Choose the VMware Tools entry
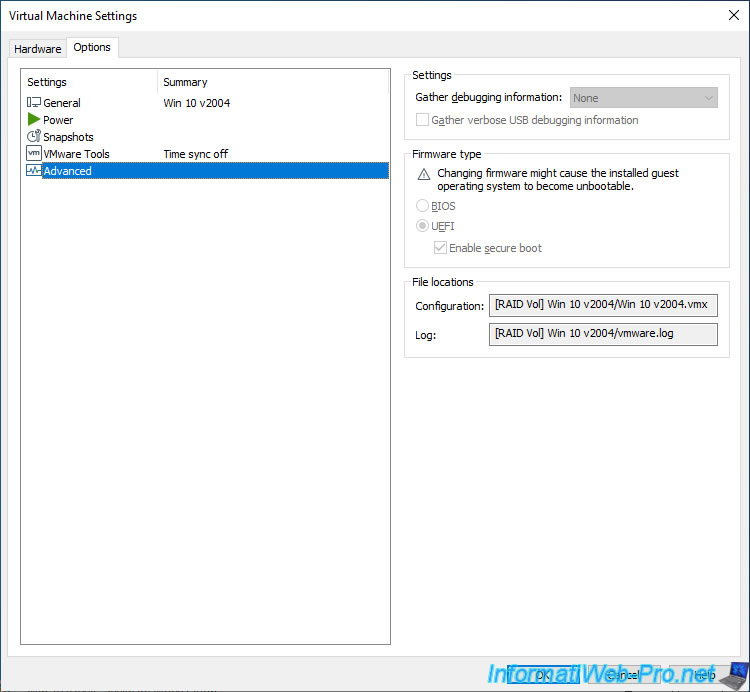Viewport: 750px width, 692px height. tap(207, 154)
